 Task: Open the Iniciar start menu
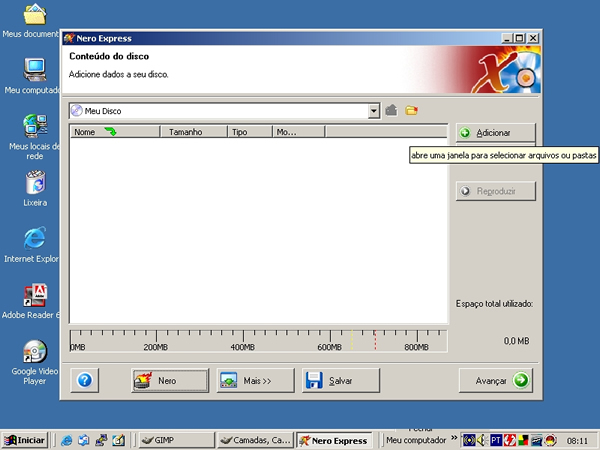pos(24,440)
